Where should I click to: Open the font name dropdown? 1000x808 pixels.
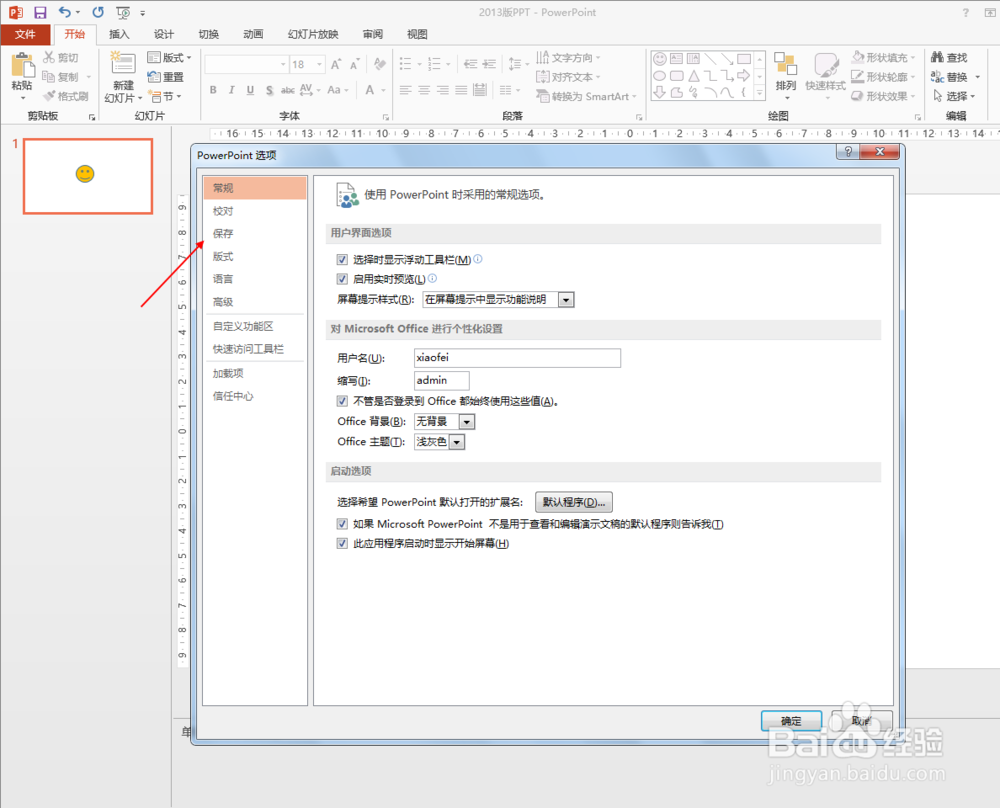click(283, 64)
